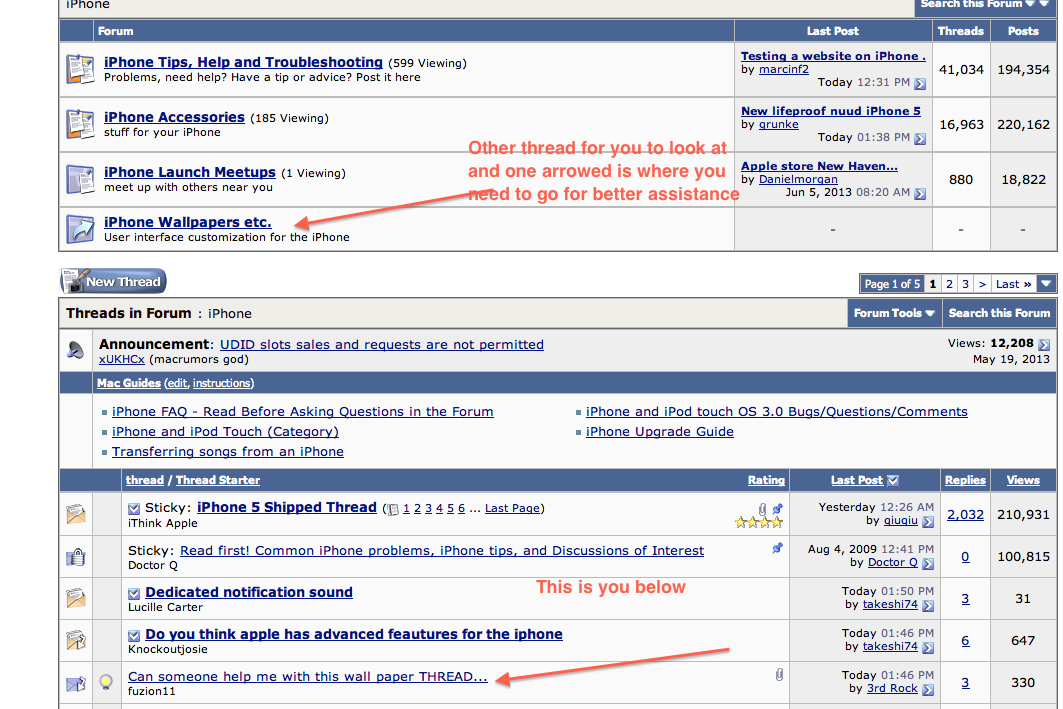The height and width of the screenshot is (709, 1063).
Task: Go to last post by grunke arrow icon
Action: (x=920, y=138)
